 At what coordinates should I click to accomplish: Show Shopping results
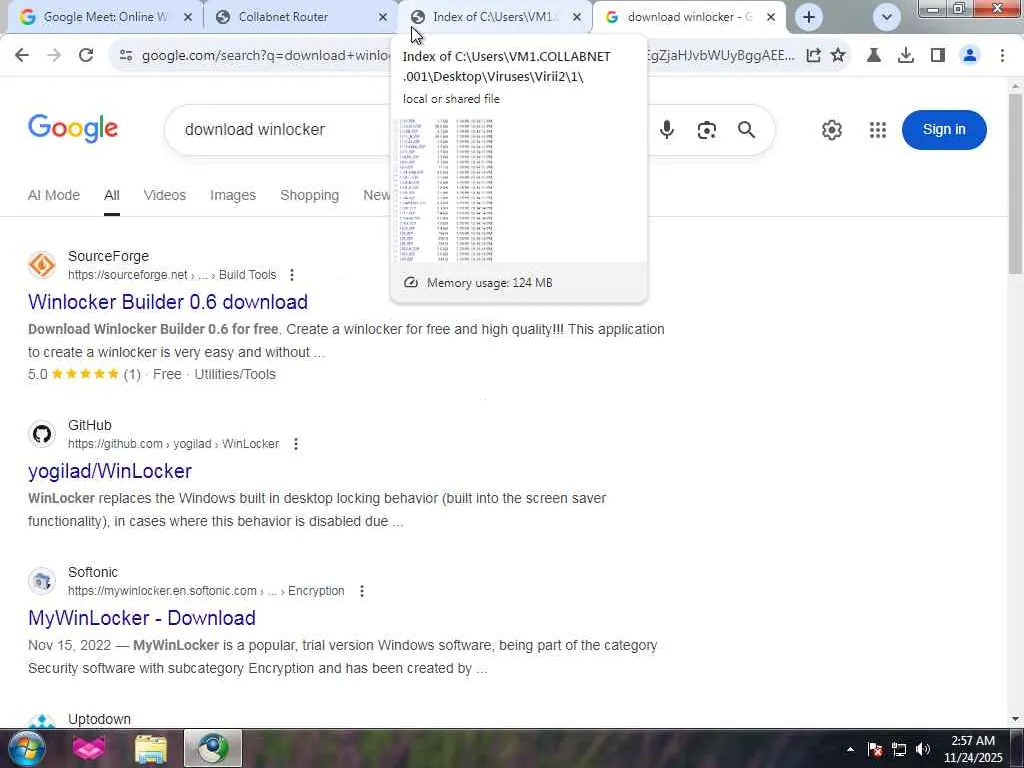coord(309,195)
